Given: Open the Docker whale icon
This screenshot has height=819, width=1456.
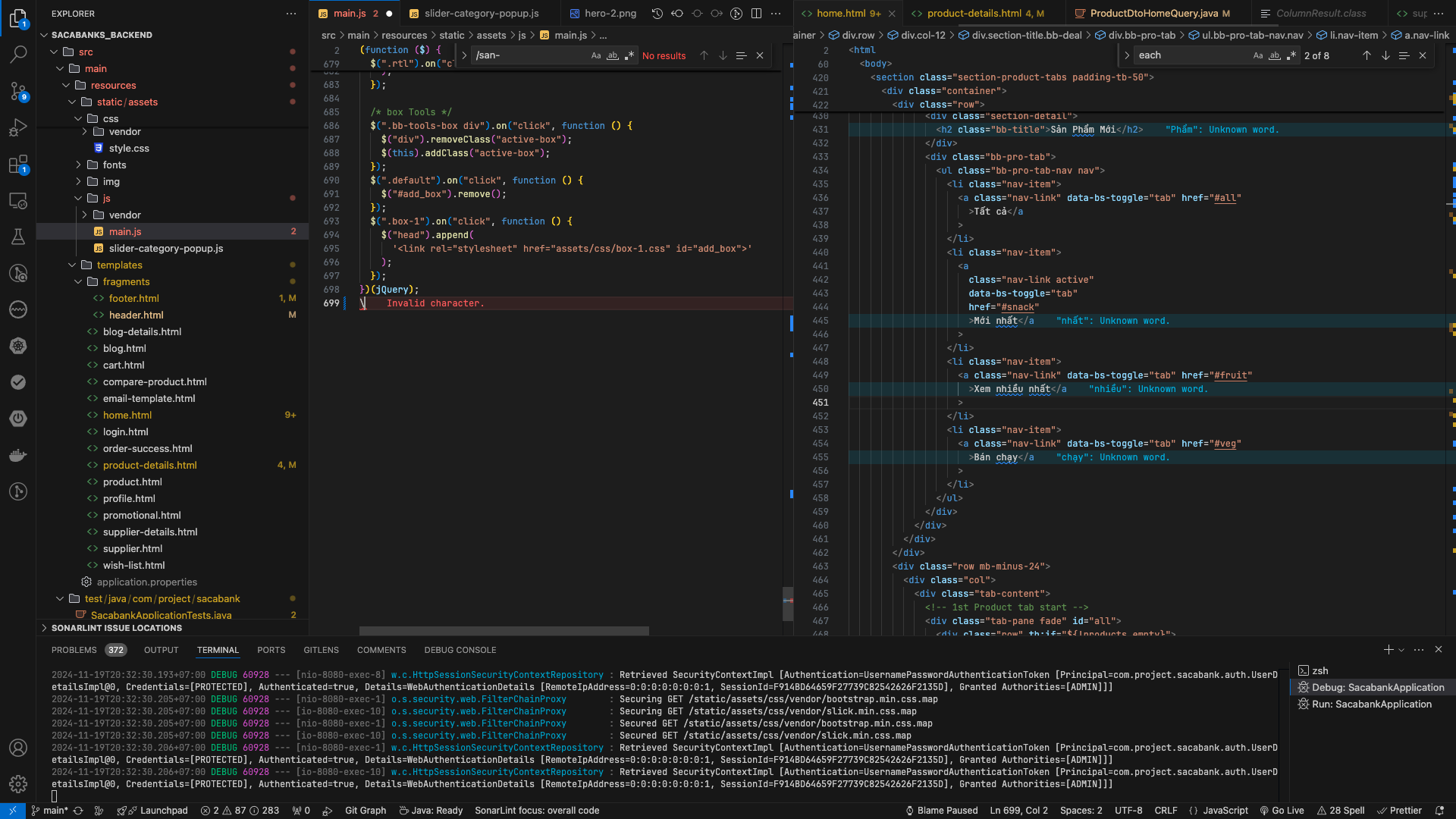Looking at the screenshot, I should click(x=18, y=455).
